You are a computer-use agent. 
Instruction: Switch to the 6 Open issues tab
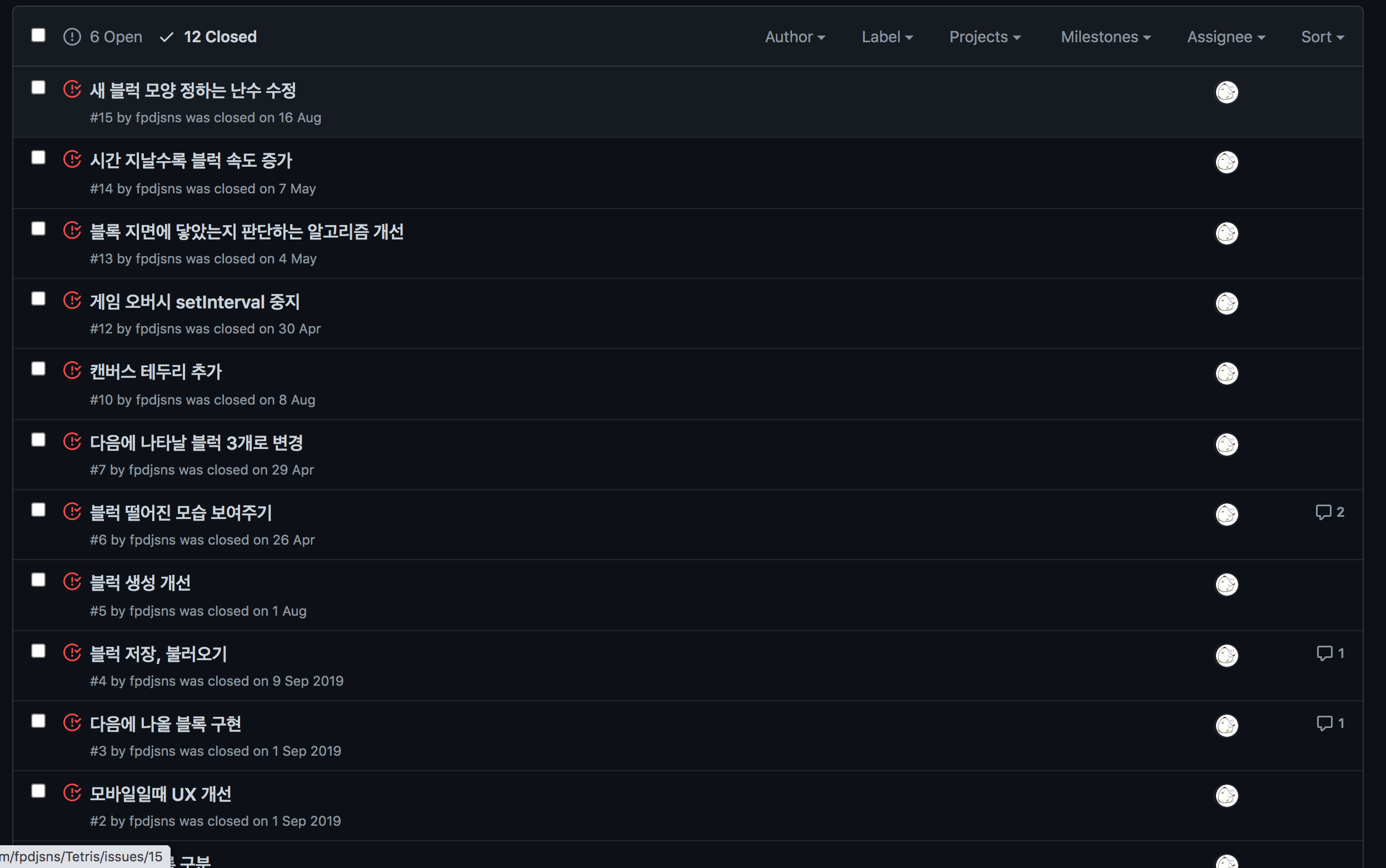[103, 37]
